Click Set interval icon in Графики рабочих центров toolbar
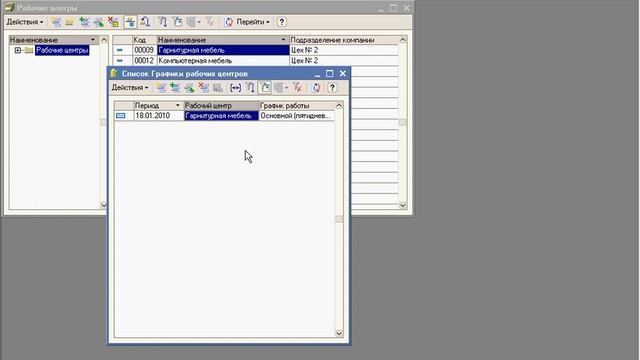 point(236,88)
